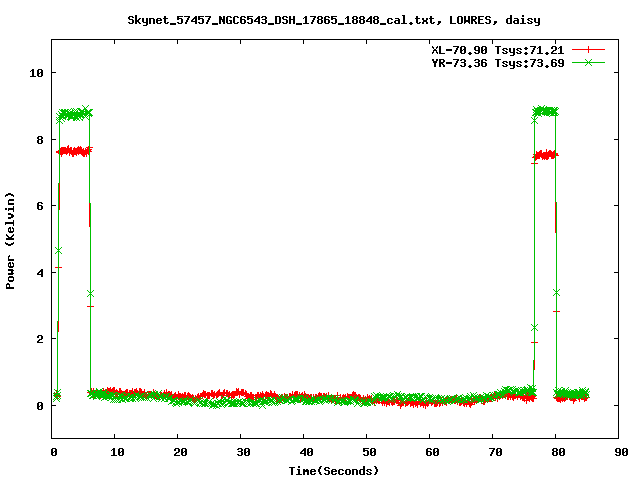
Task: Click the Power (Kelvin) y-axis label
Action: click(x=10, y=241)
